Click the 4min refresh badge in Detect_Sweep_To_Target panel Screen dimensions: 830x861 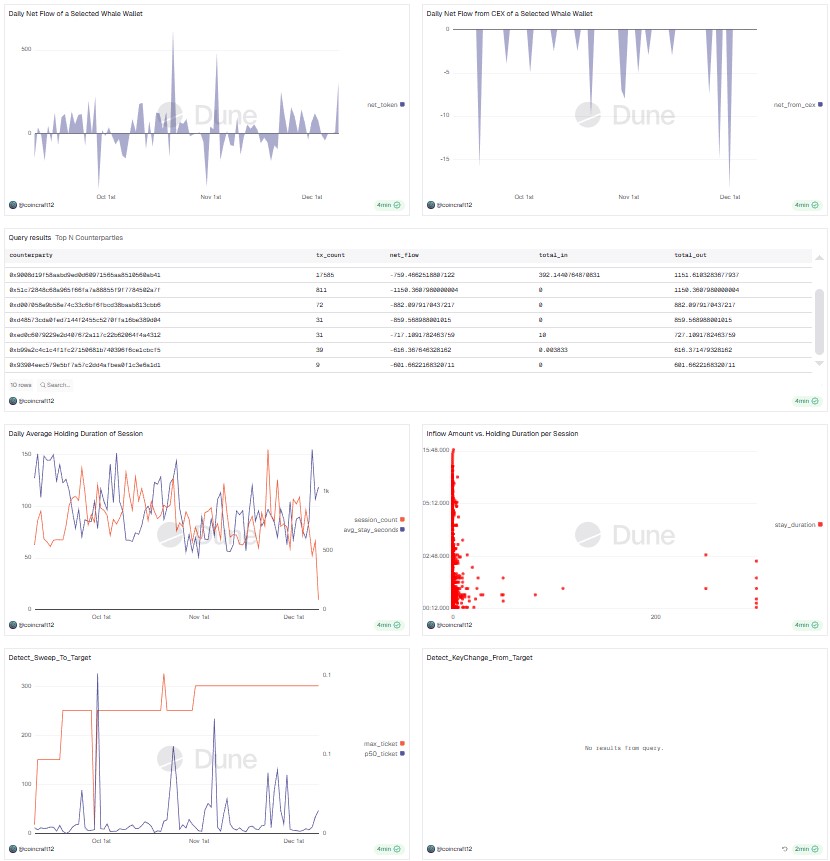[x=389, y=849]
